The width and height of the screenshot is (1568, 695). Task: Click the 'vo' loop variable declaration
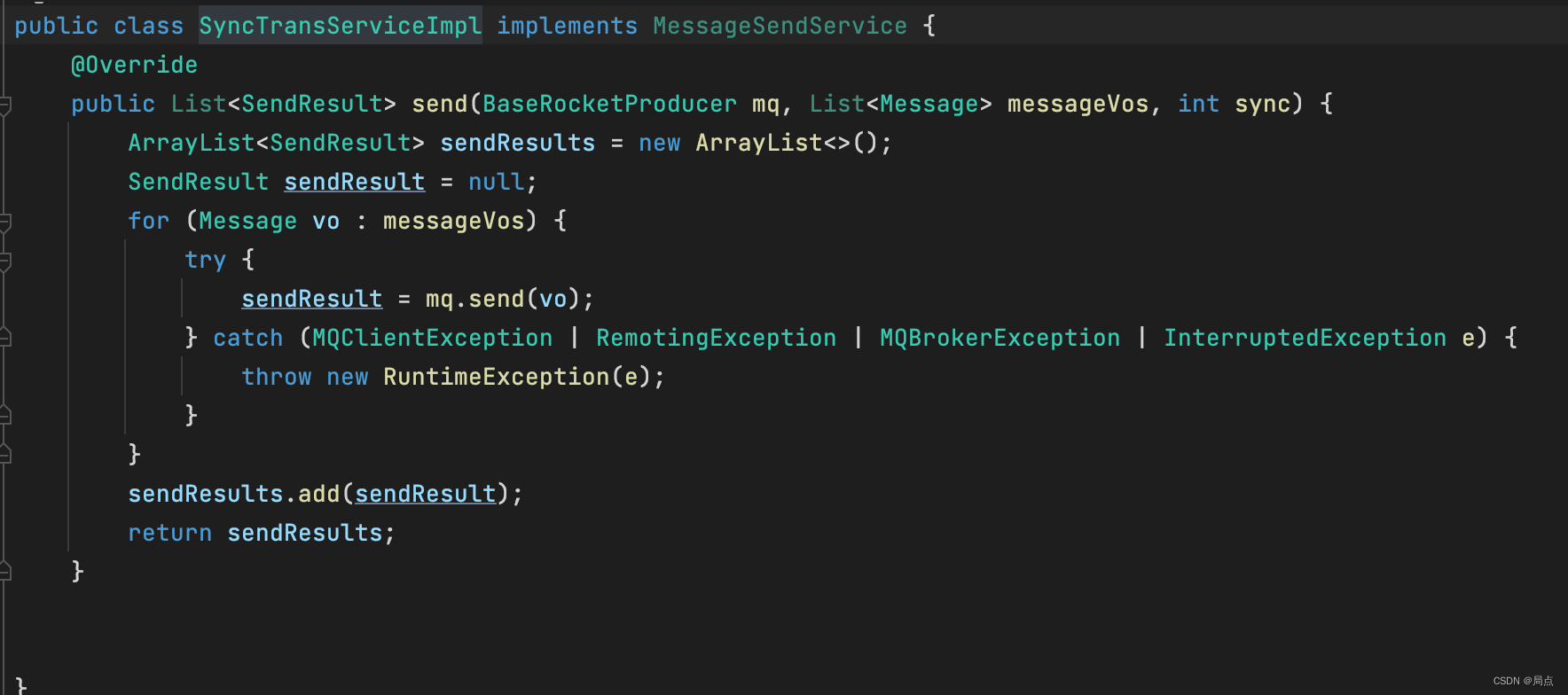pos(326,221)
